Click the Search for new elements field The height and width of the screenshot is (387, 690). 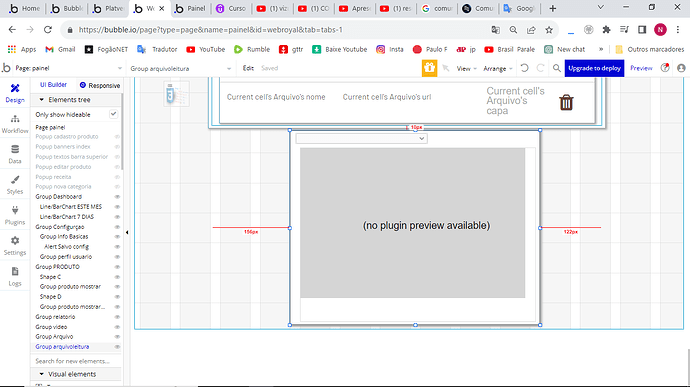click(x=76, y=361)
